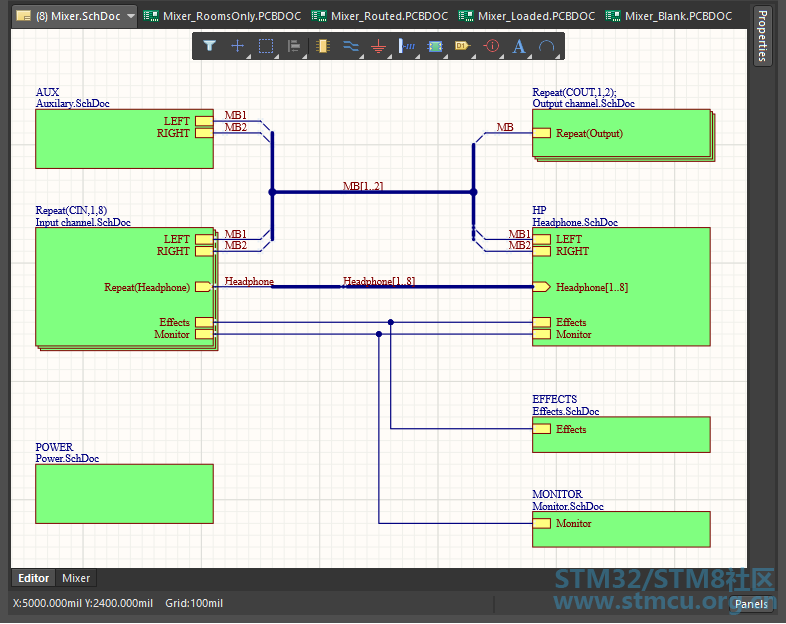The image size is (786, 624).
Task: Select the EFFECTS sheet symbol block
Action: (x=621, y=435)
